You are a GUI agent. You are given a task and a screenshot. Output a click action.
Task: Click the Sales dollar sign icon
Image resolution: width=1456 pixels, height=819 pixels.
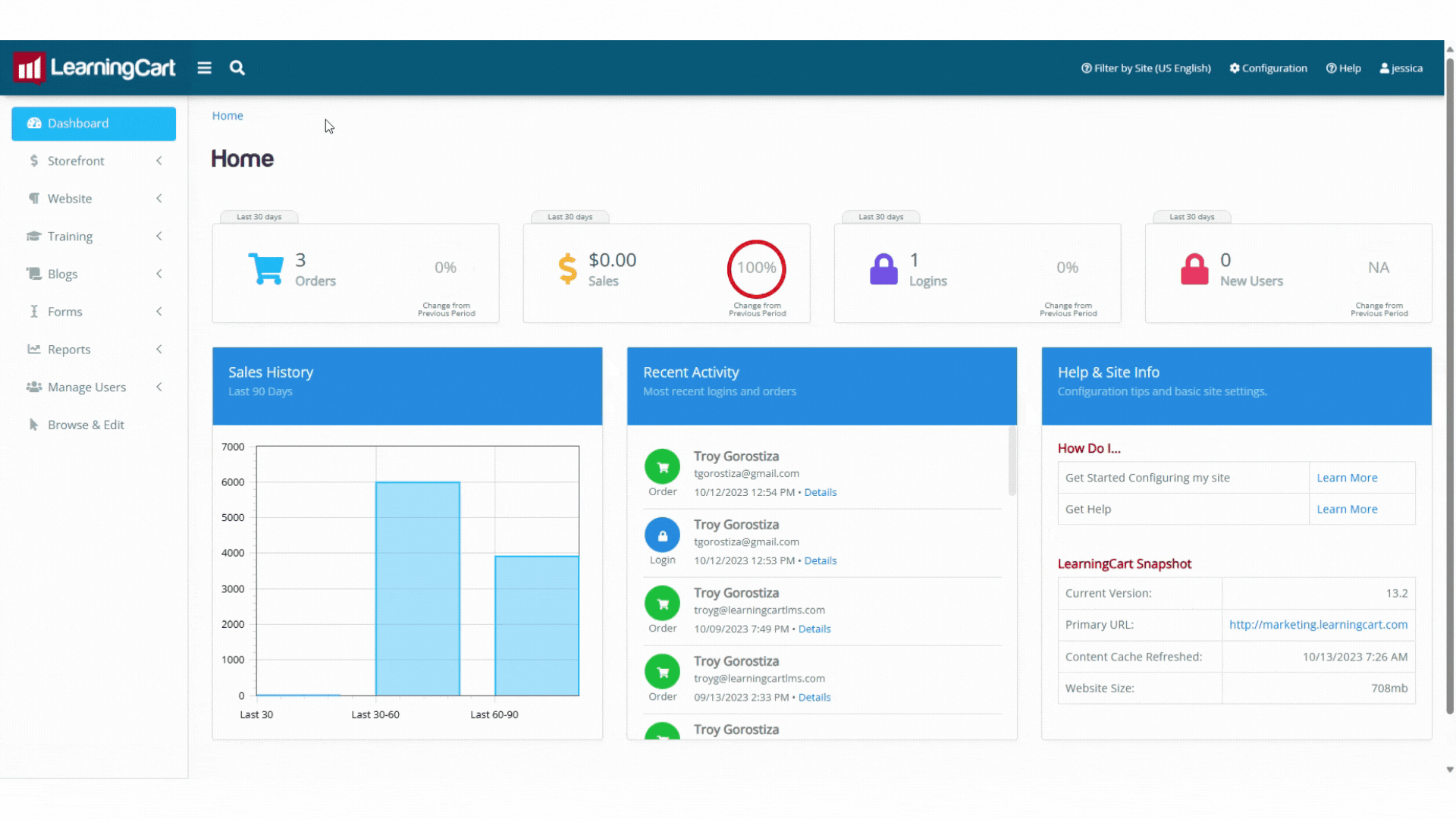coord(567,269)
